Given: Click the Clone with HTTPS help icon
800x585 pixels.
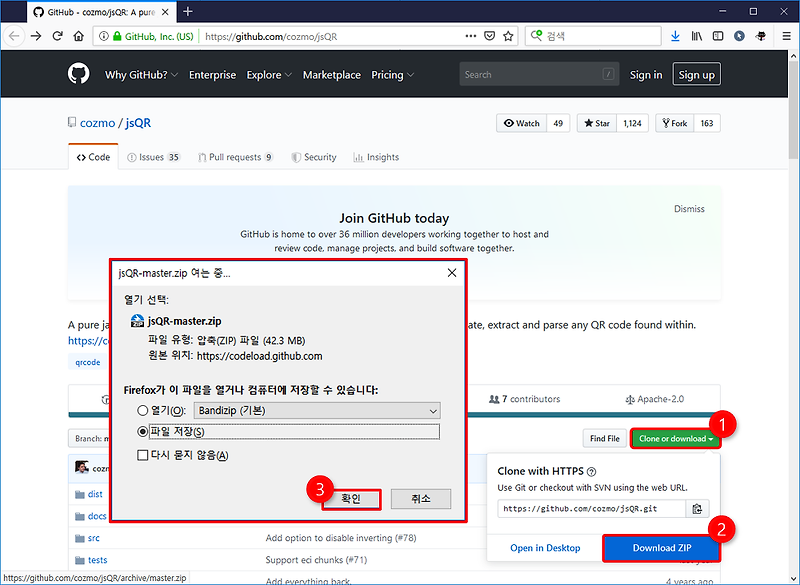Looking at the screenshot, I should point(591,472).
